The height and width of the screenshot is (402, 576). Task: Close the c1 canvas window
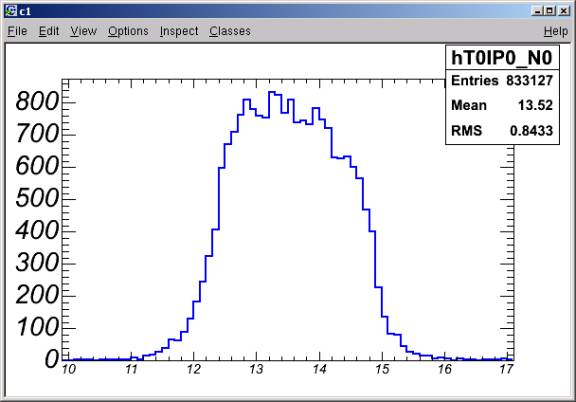coord(564,11)
